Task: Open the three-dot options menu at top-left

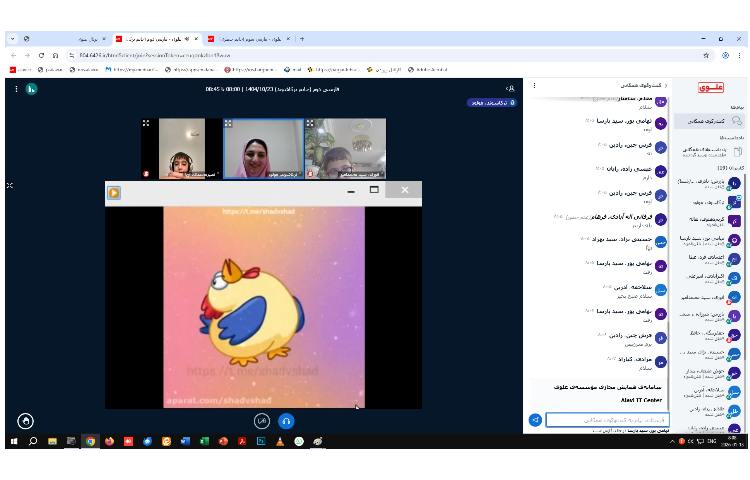Action: (x=16, y=89)
